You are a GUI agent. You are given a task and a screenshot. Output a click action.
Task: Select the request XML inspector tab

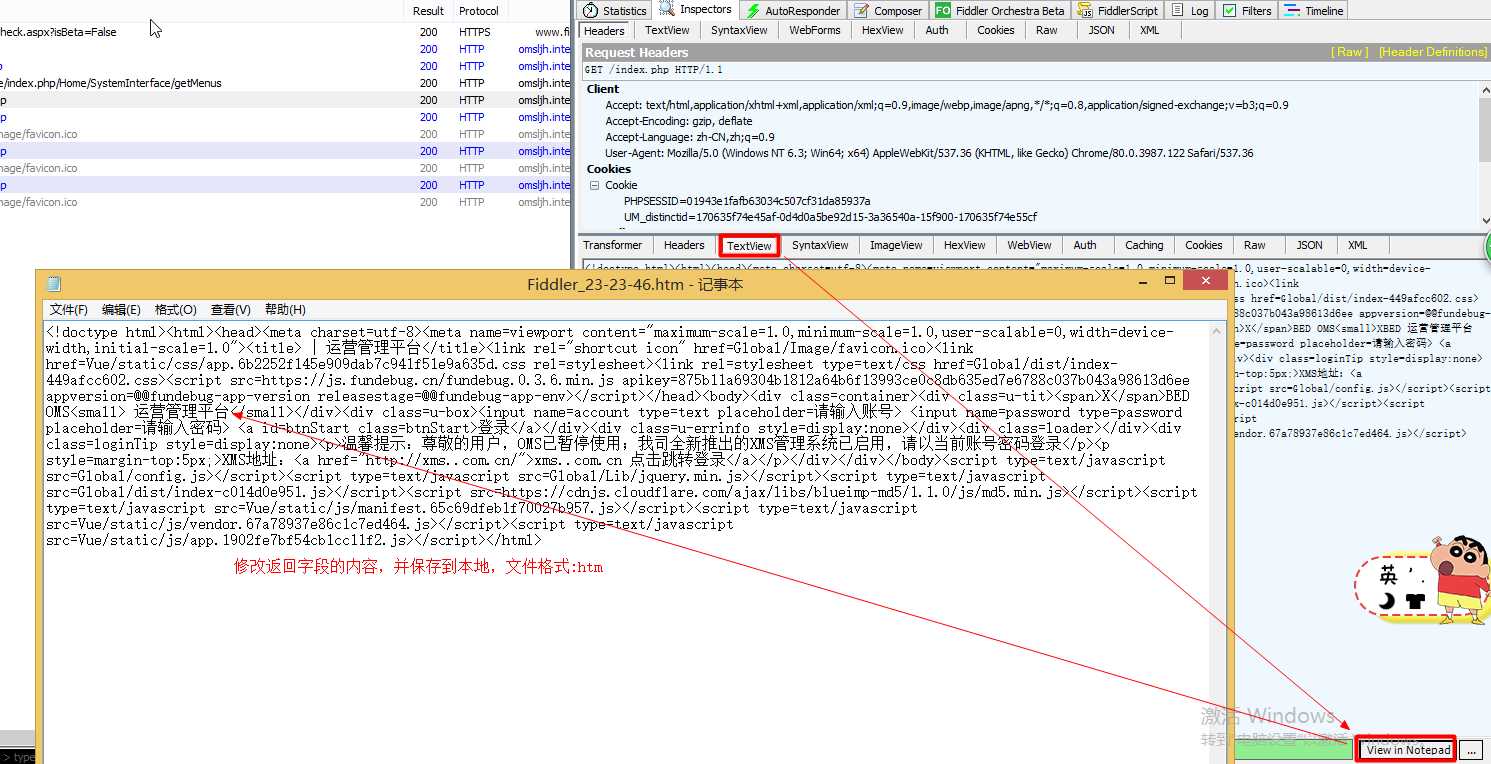pyautogui.click(x=1150, y=30)
